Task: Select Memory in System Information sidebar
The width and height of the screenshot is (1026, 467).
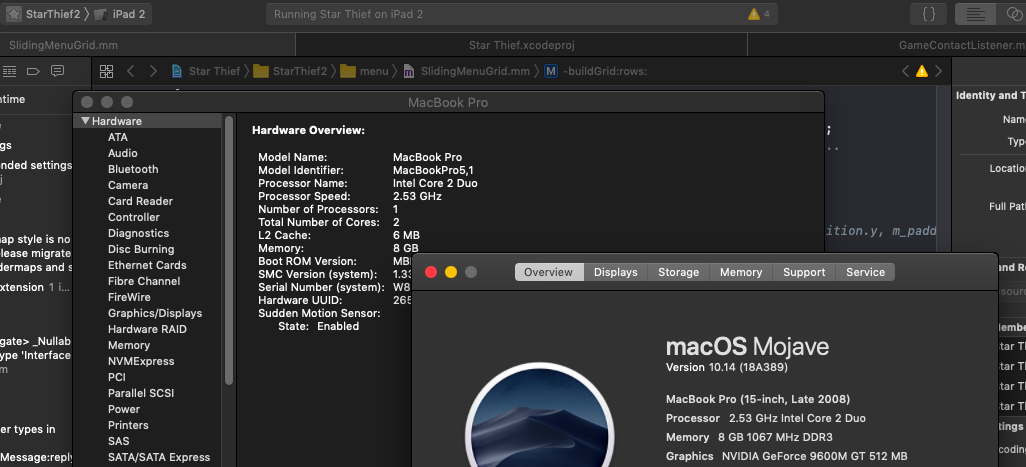Action: coord(129,345)
